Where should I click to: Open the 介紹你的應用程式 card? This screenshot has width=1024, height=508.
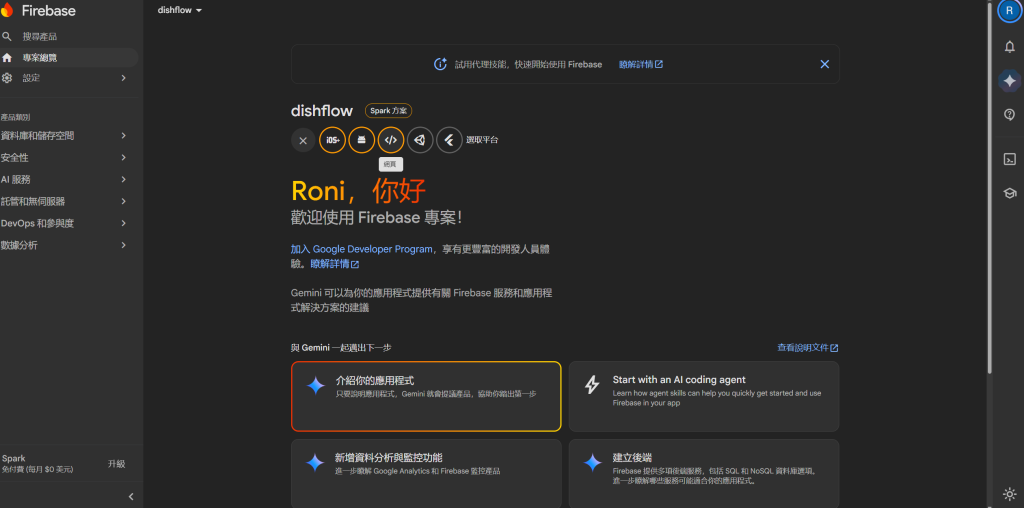point(426,396)
